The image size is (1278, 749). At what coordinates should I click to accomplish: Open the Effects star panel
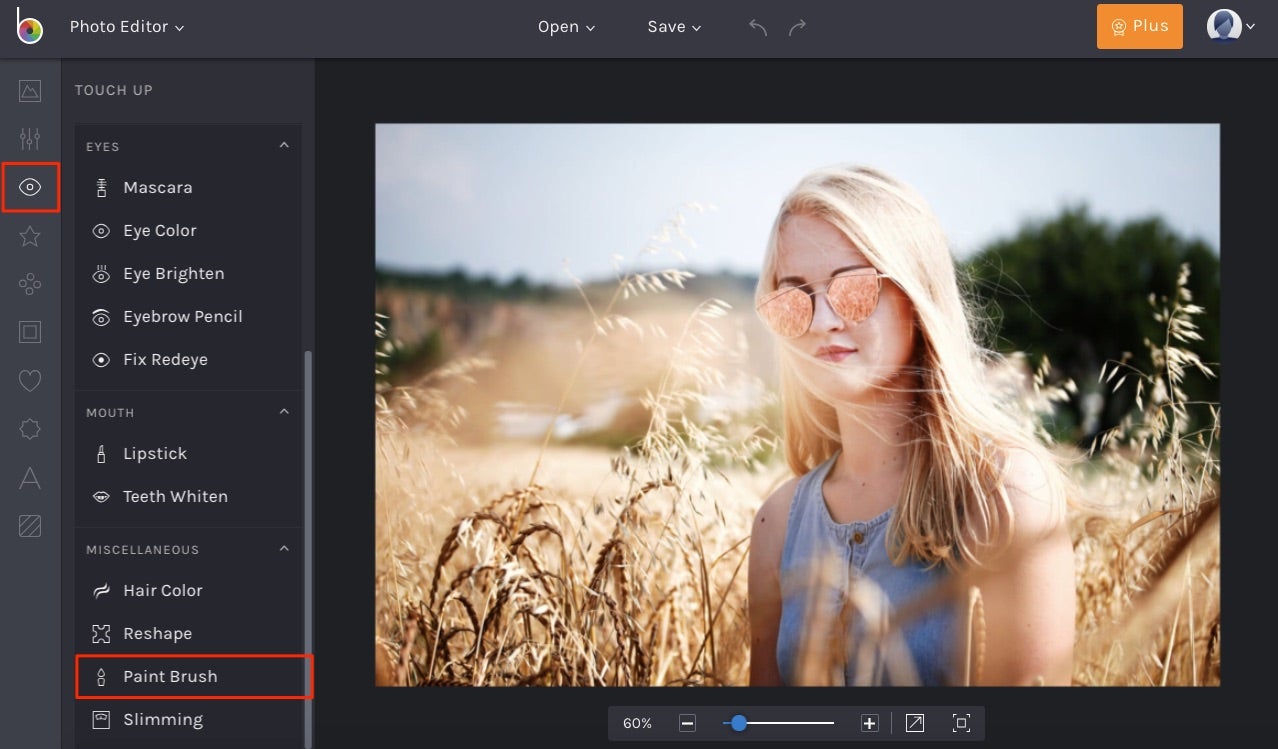click(30, 236)
